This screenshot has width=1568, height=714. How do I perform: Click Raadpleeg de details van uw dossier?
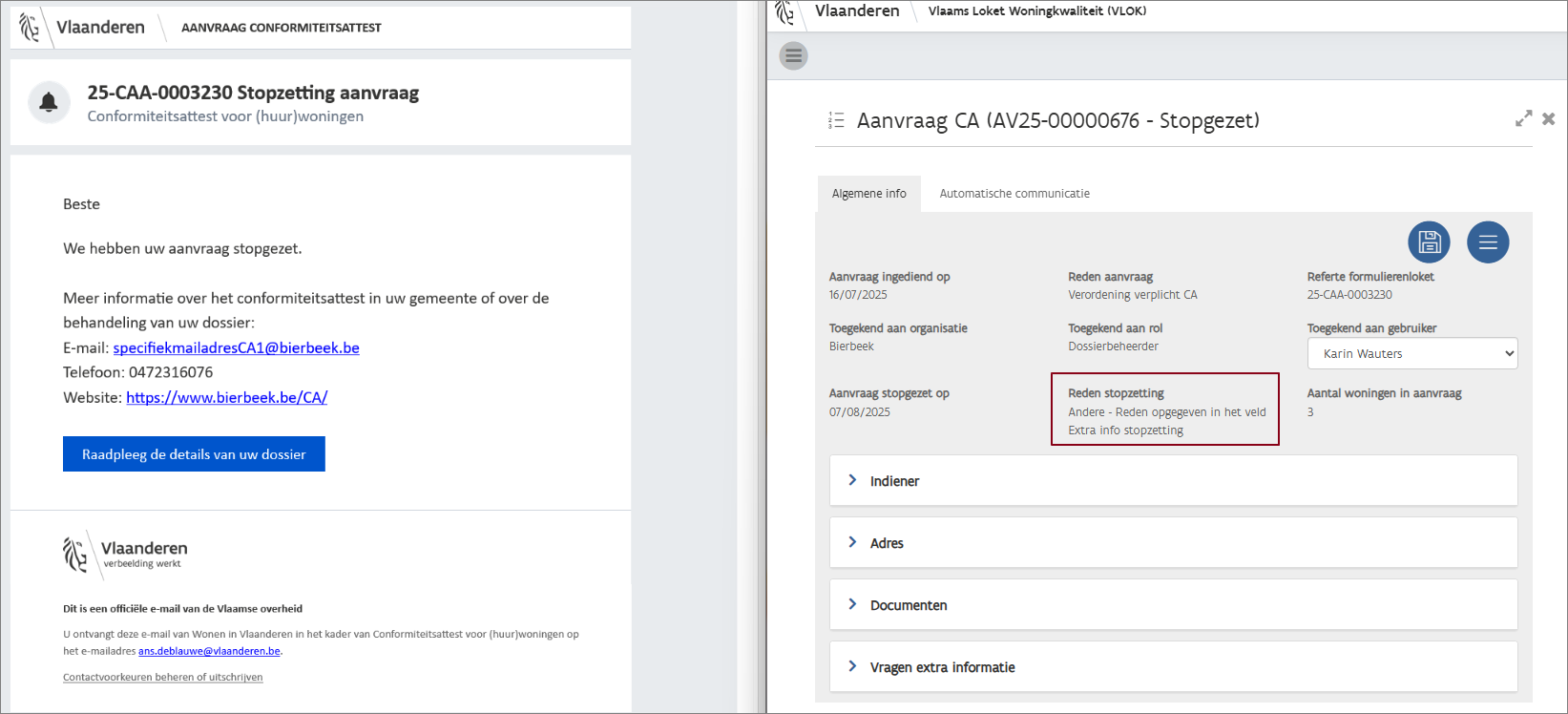coord(194,454)
